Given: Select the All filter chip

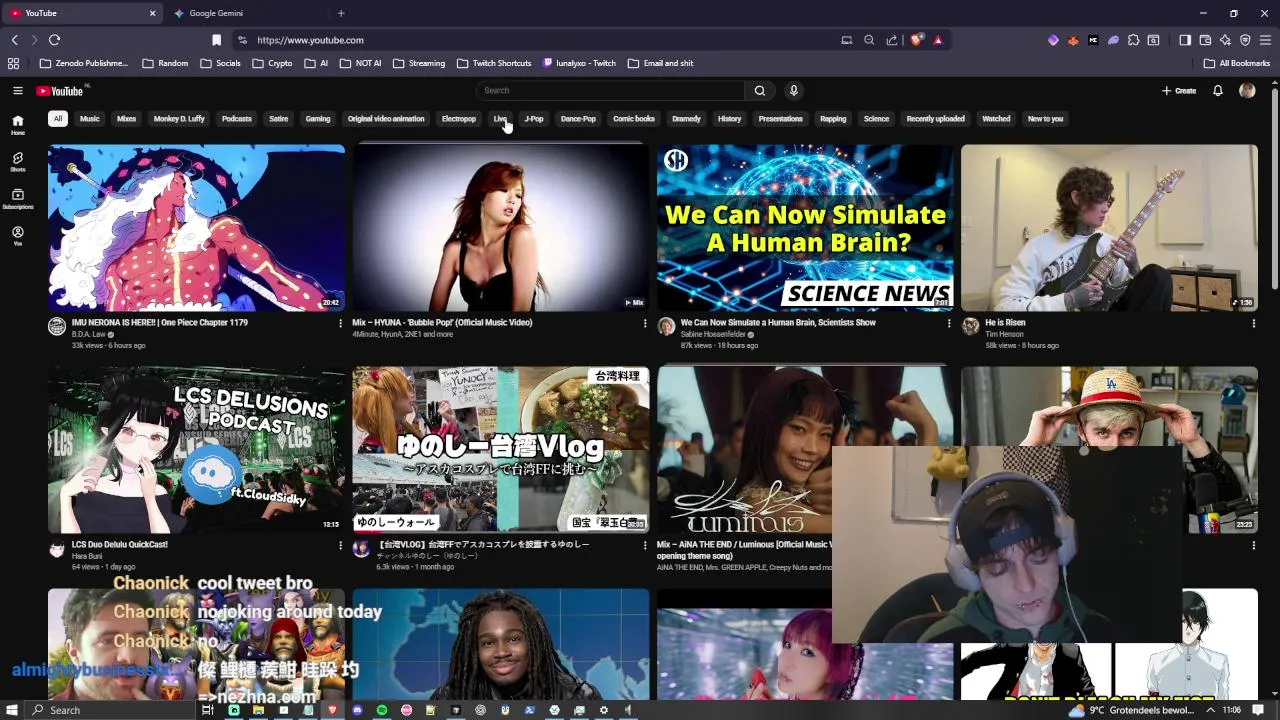Looking at the screenshot, I should pos(58,119).
